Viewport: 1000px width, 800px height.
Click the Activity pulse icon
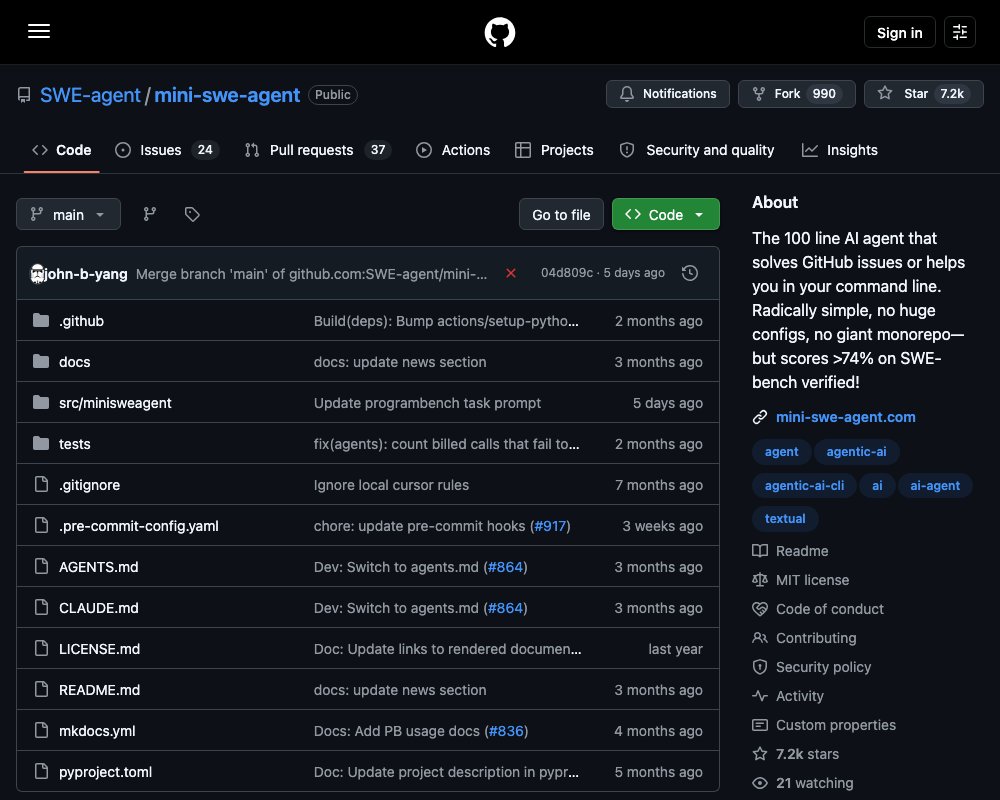point(760,696)
